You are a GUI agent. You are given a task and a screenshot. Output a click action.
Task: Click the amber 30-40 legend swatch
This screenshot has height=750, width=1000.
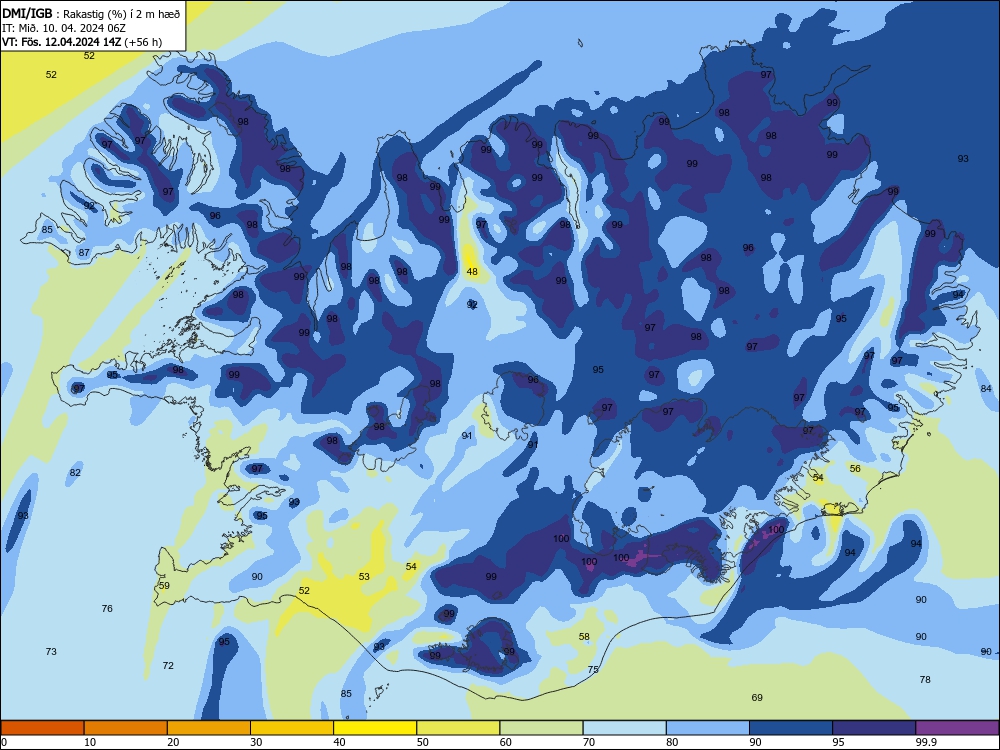(x=292, y=728)
